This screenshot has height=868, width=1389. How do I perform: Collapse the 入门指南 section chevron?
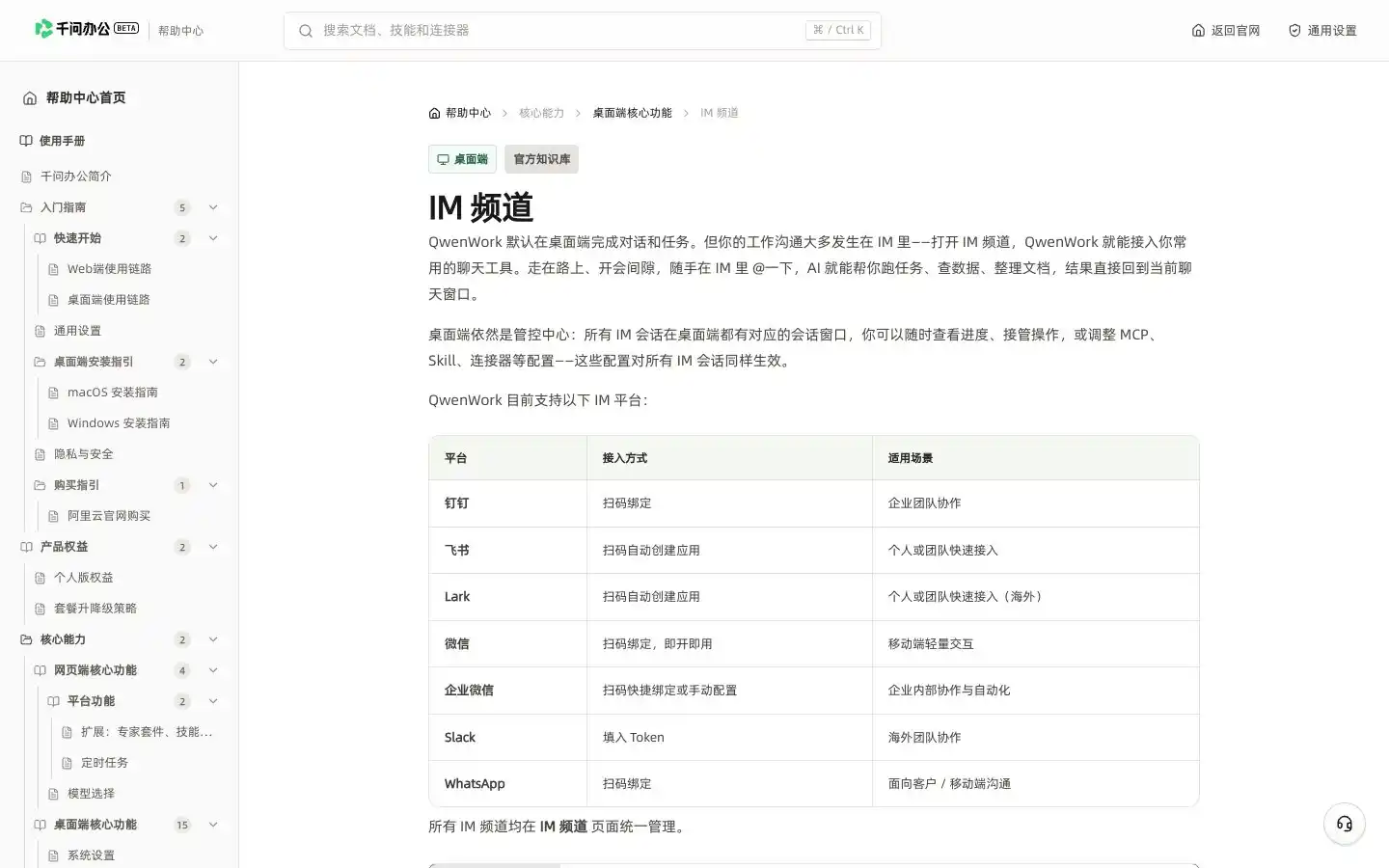[x=213, y=207]
